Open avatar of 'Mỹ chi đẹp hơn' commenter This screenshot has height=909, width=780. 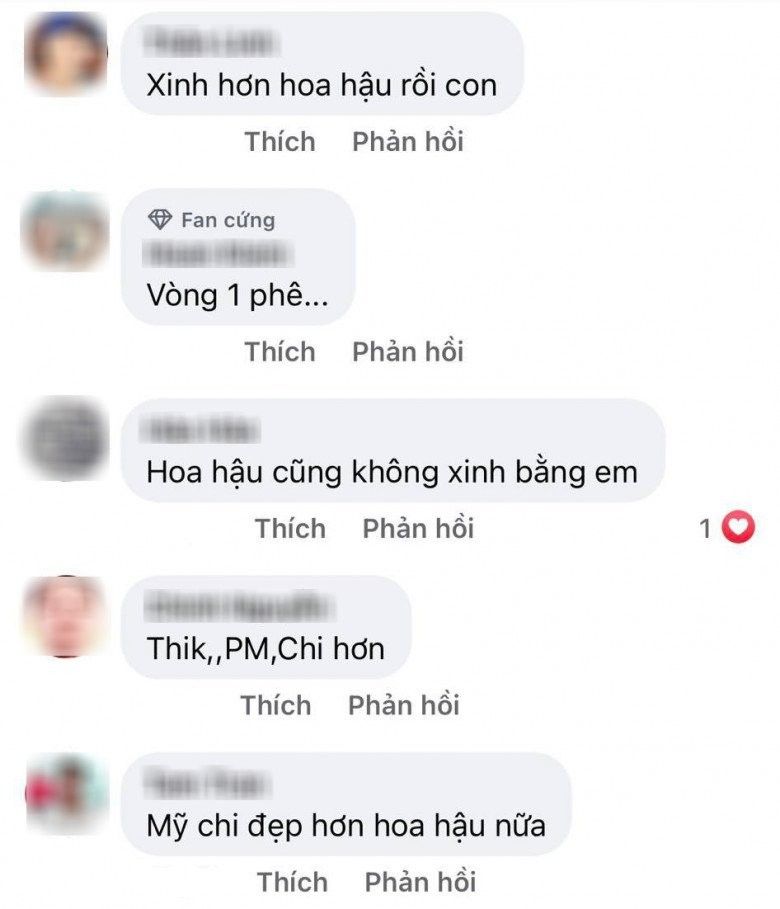[x=67, y=793]
